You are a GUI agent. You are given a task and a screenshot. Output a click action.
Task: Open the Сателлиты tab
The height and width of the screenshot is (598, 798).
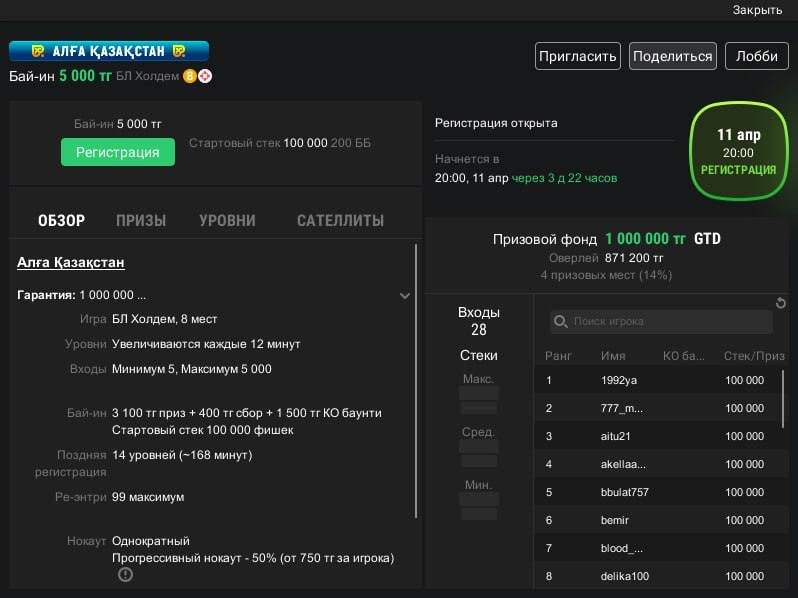tap(340, 221)
